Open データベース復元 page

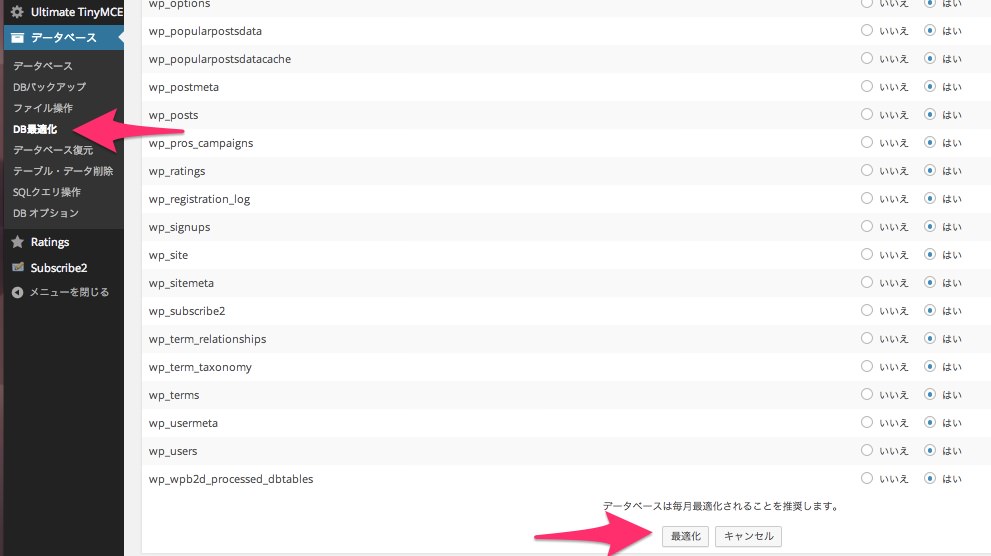point(53,150)
